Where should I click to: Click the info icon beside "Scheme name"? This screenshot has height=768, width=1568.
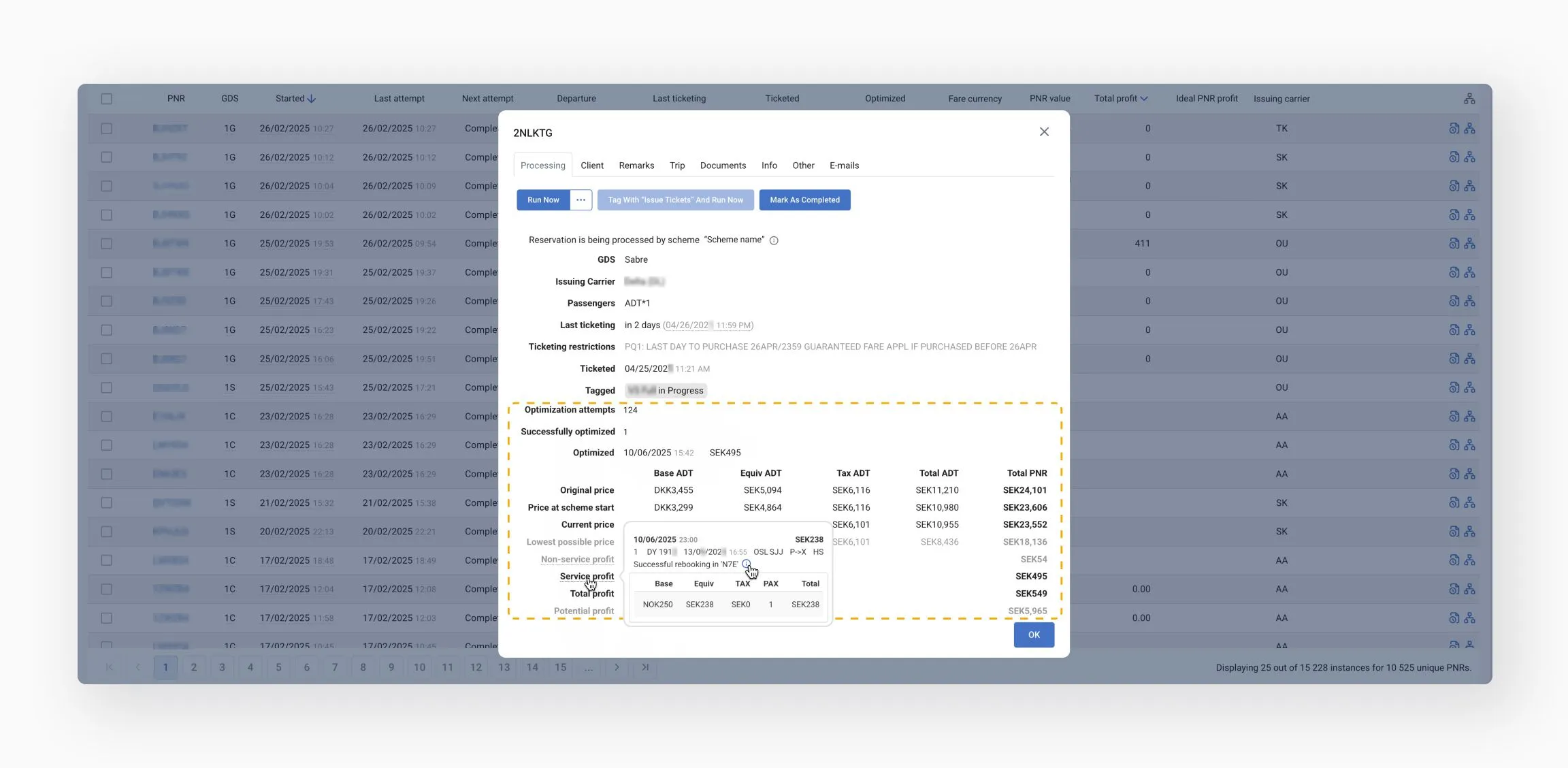click(x=774, y=240)
